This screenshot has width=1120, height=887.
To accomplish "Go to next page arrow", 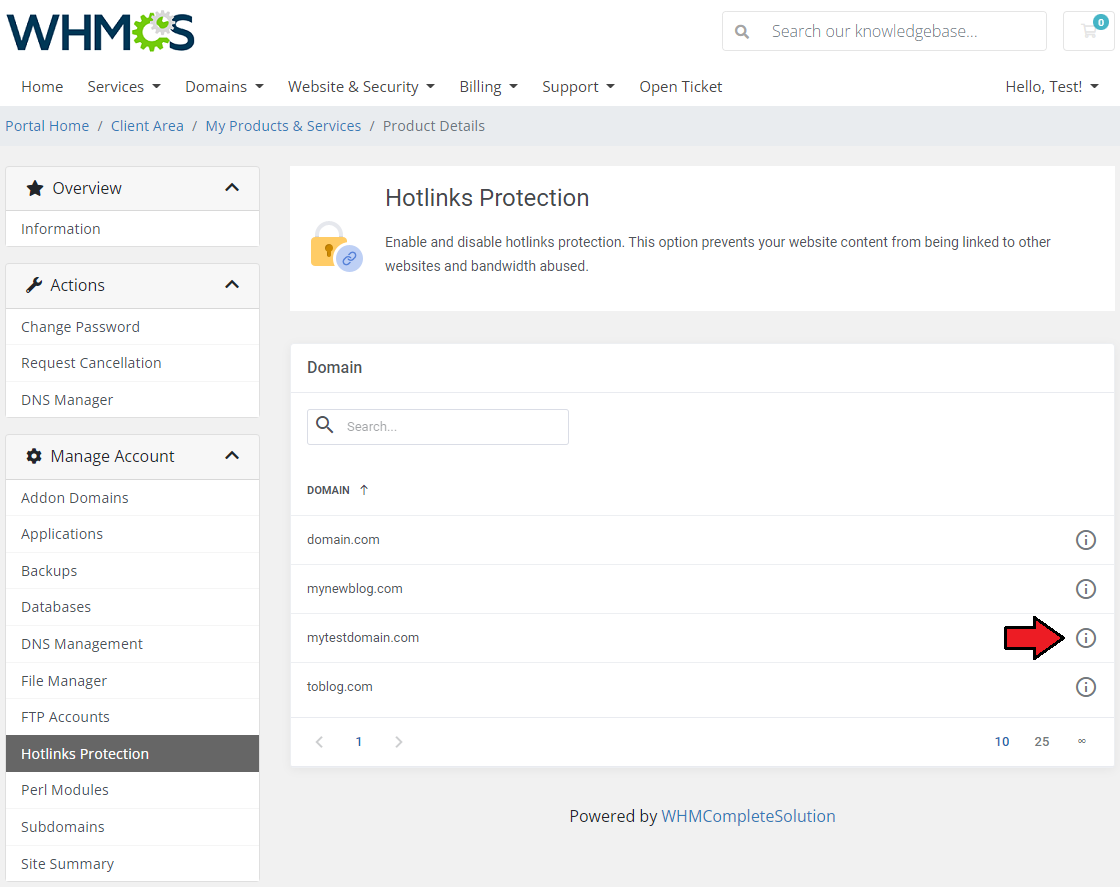I will (x=399, y=742).
